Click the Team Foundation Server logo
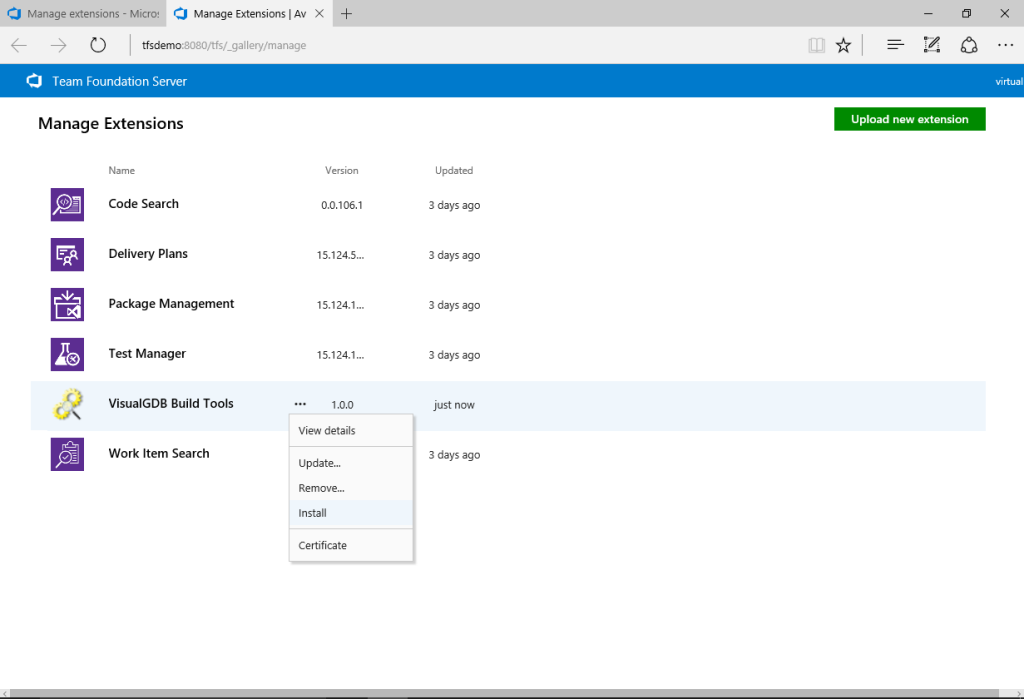1024x699 pixels. coord(34,81)
